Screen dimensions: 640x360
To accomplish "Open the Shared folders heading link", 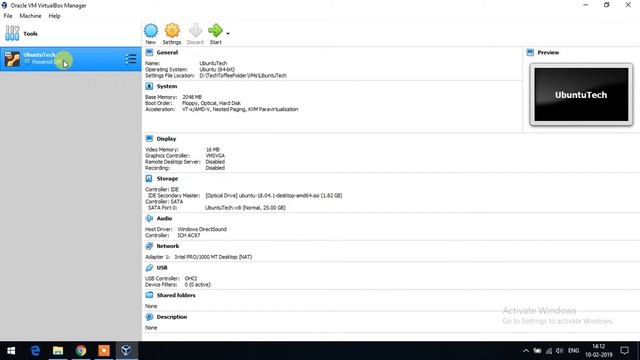I will (x=176, y=296).
